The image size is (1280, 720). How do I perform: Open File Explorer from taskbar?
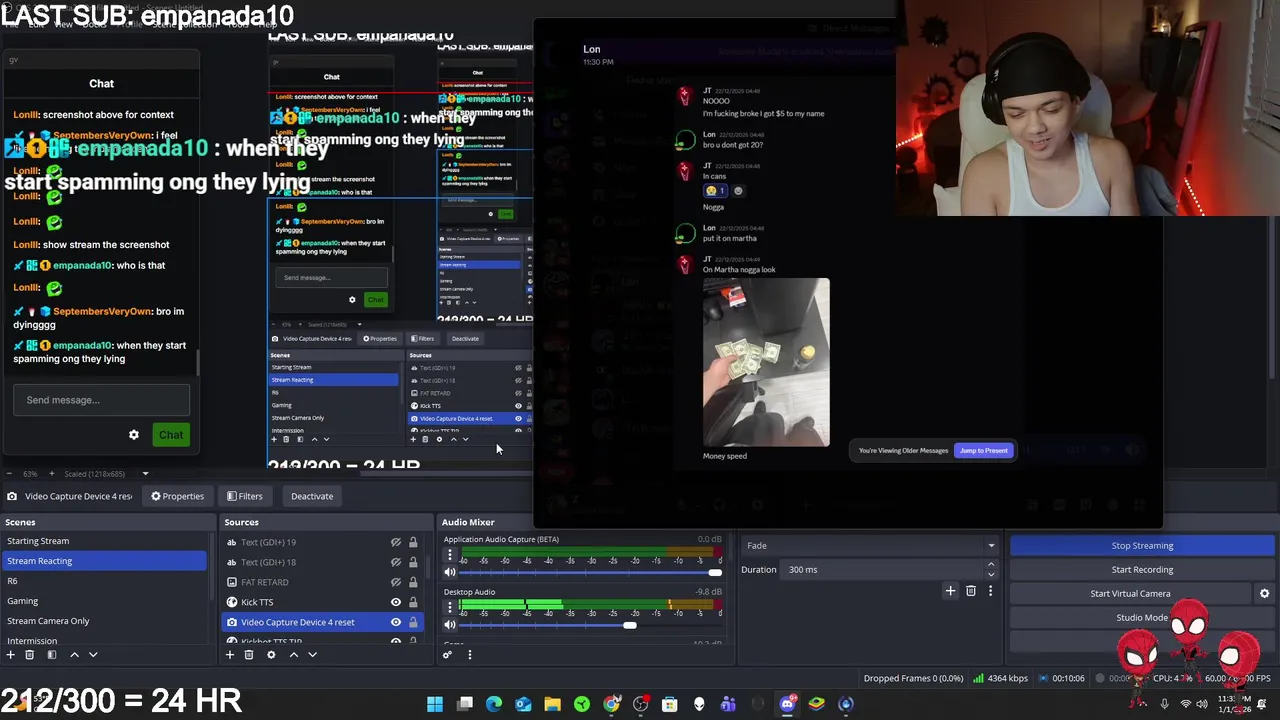(x=552, y=704)
